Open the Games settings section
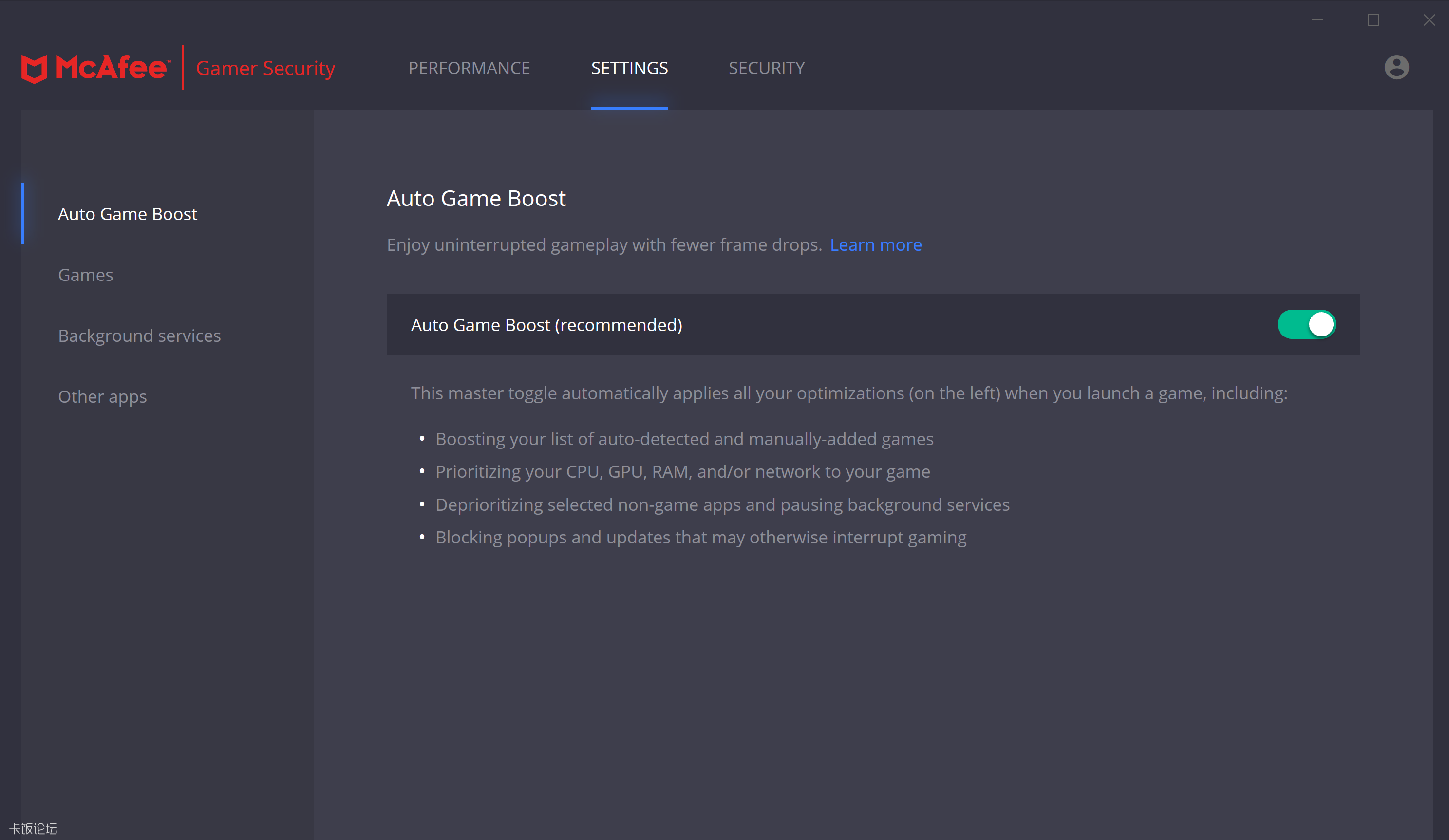 pos(85,275)
